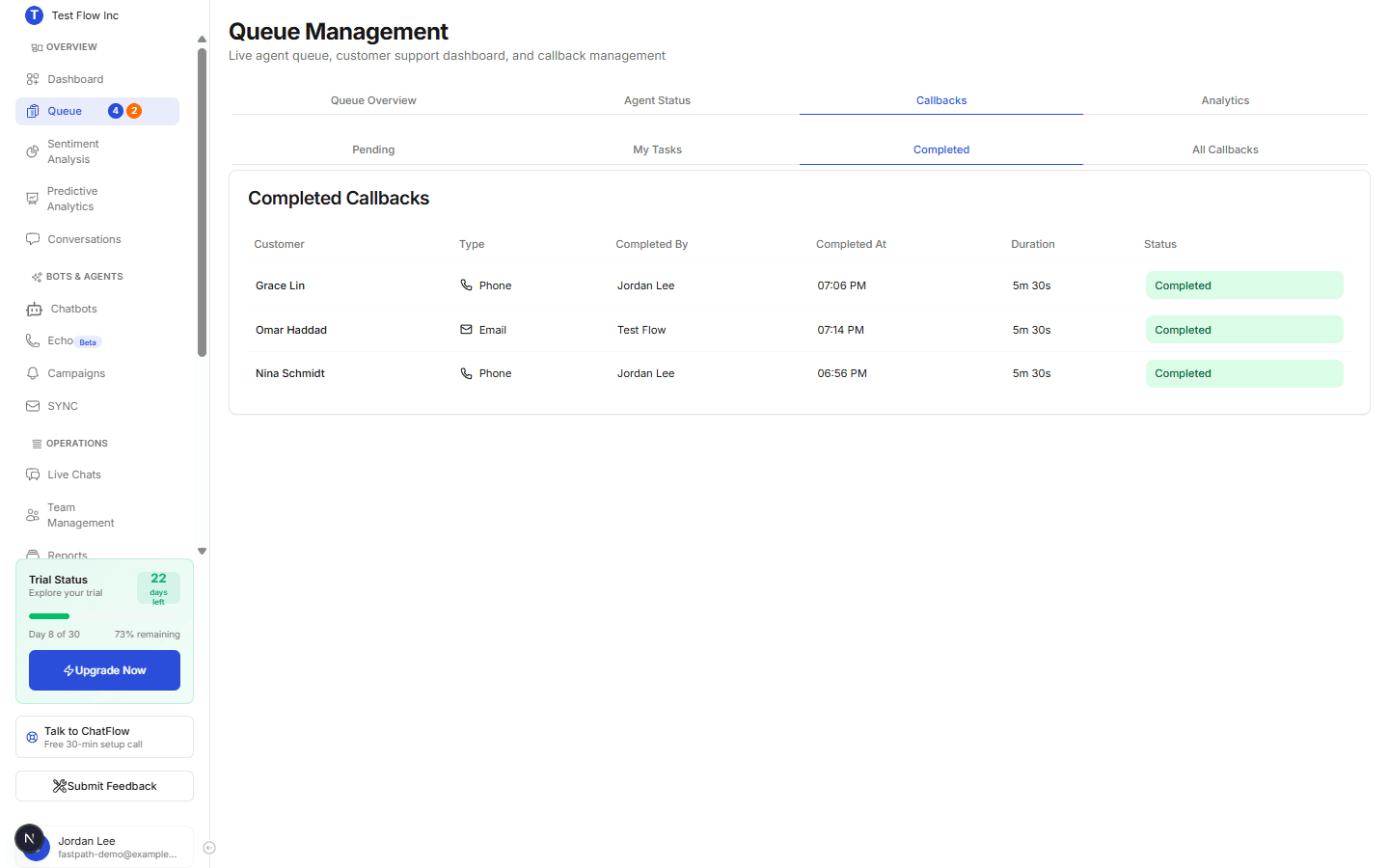Click the sidebar vertical scrollbar thumb
The width and height of the screenshot is (1389, 868).
point(202,203)
